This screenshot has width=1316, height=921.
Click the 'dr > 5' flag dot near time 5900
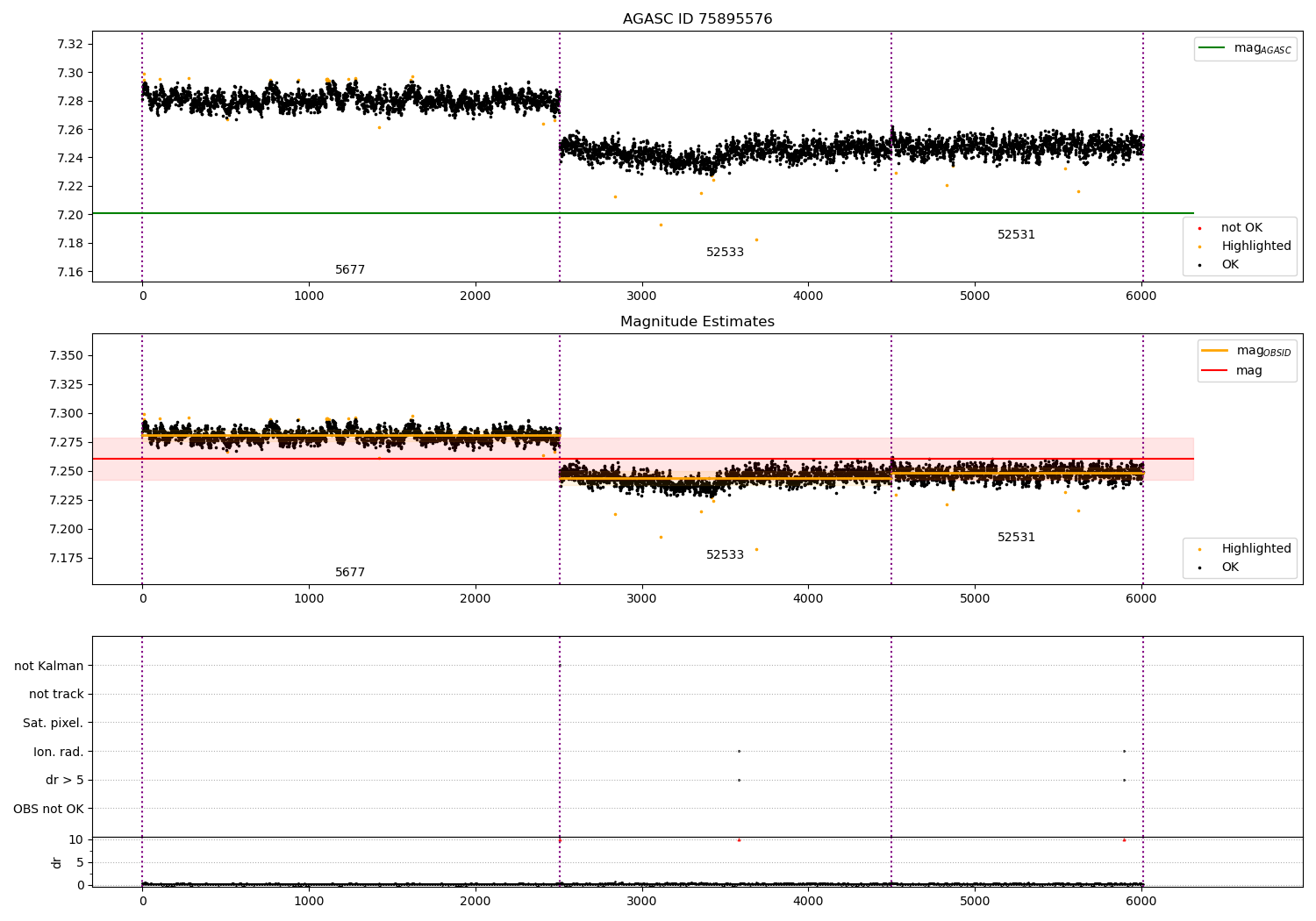pos(1124,780)
